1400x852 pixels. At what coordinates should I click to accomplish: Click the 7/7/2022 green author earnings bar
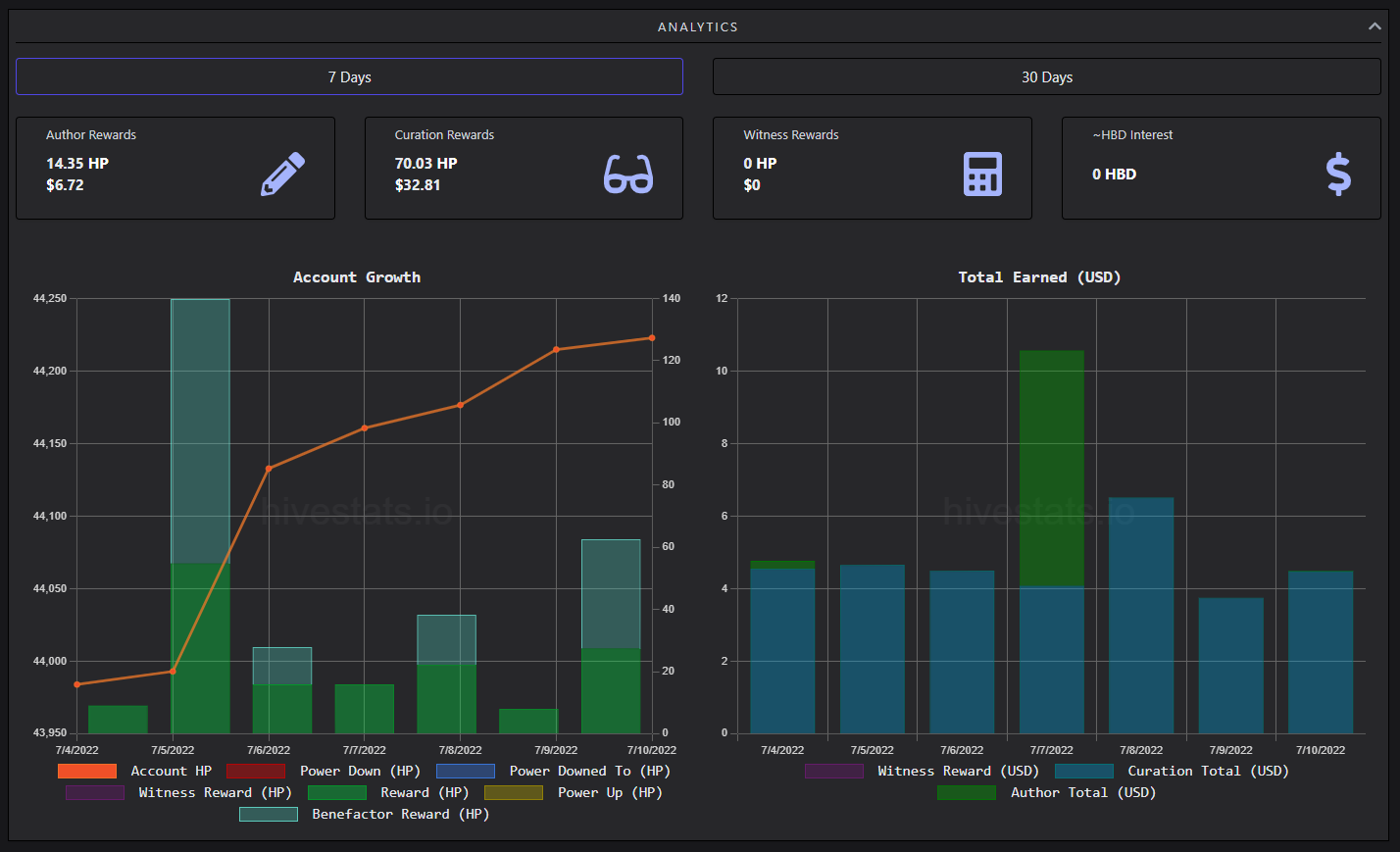[1052, 469]
